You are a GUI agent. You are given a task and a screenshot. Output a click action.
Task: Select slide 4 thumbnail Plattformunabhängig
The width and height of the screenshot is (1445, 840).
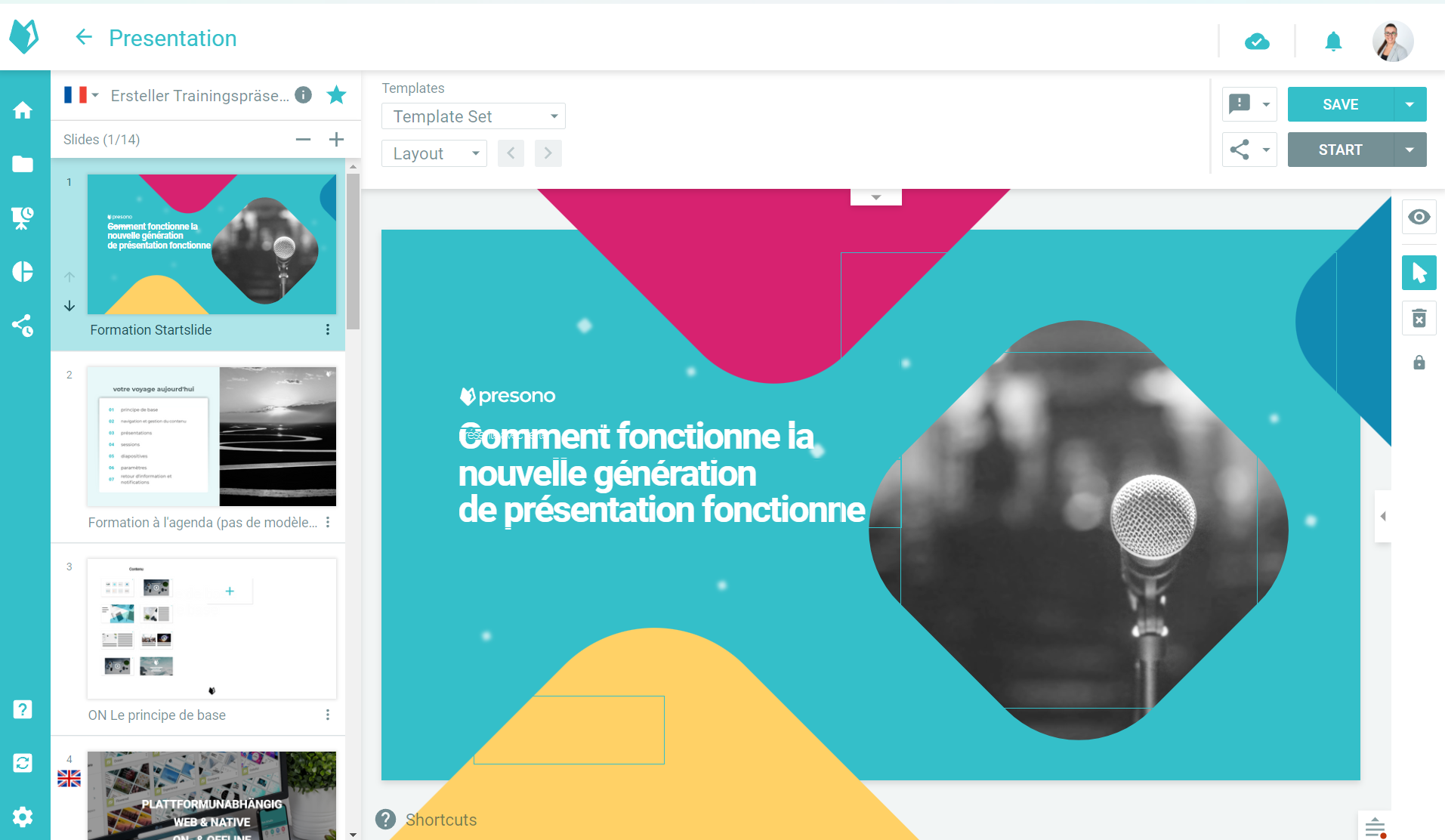point(212,795)
